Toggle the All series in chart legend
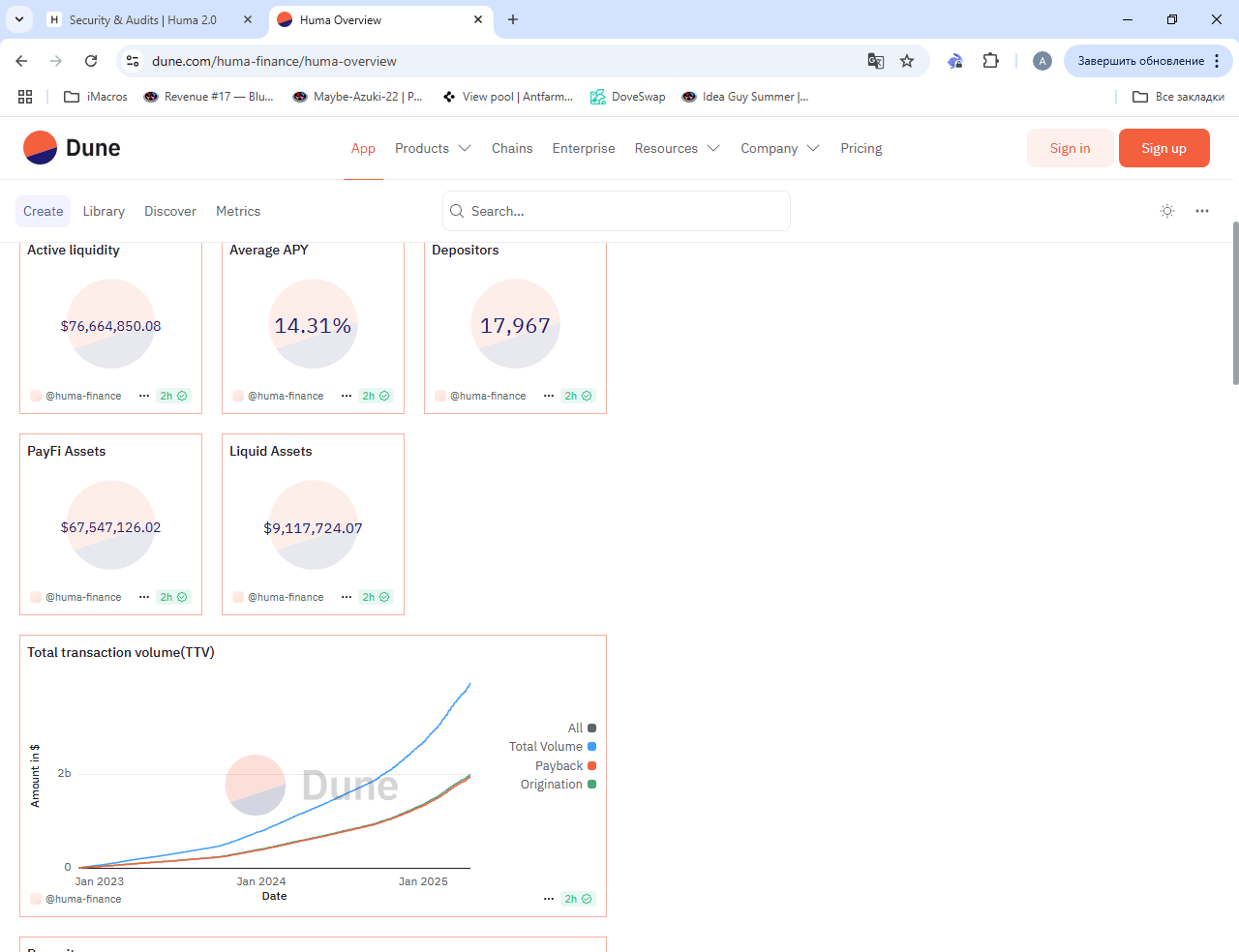1239x952 pixels. (582, 729)
